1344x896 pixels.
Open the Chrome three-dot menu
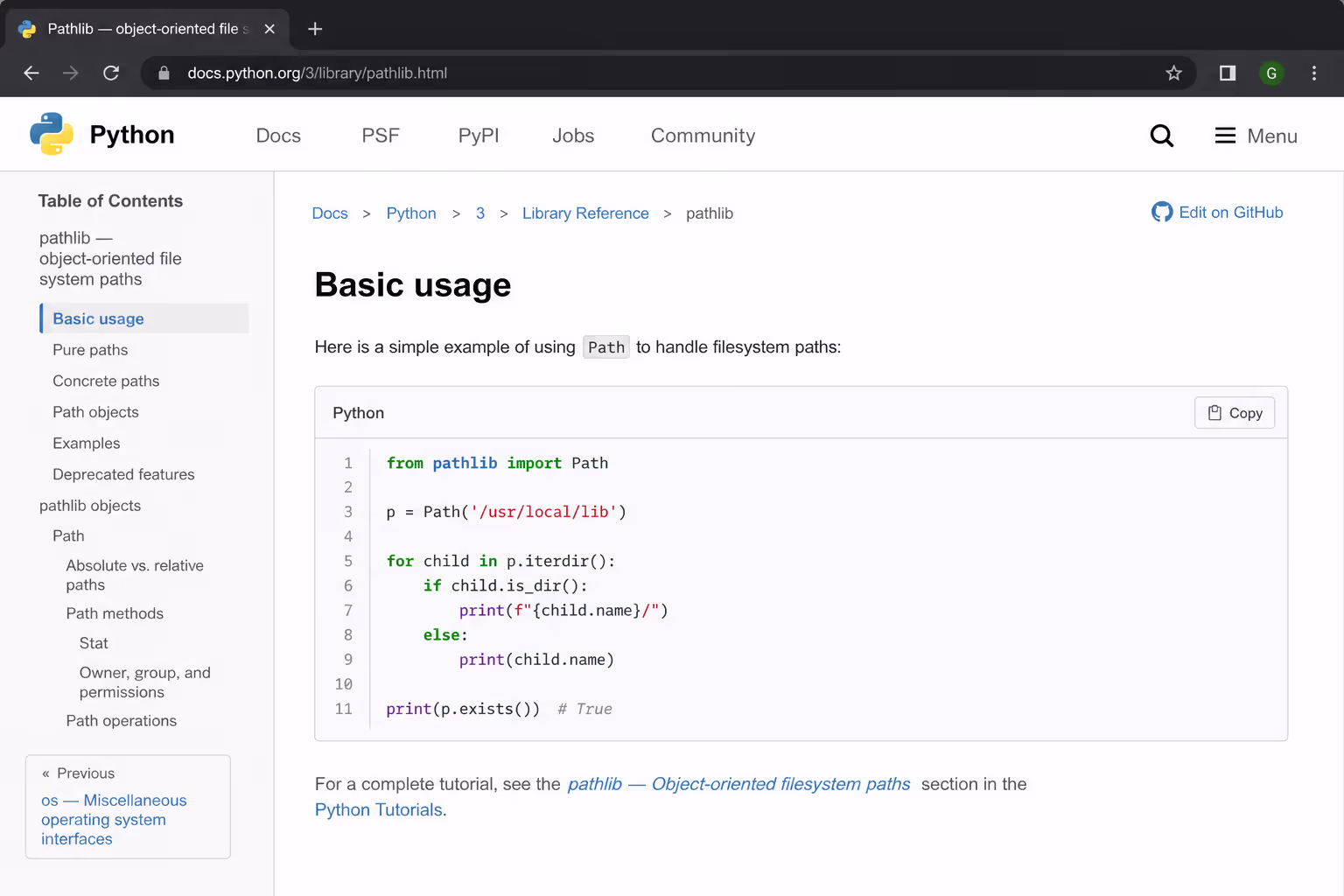pos(1314,73)
